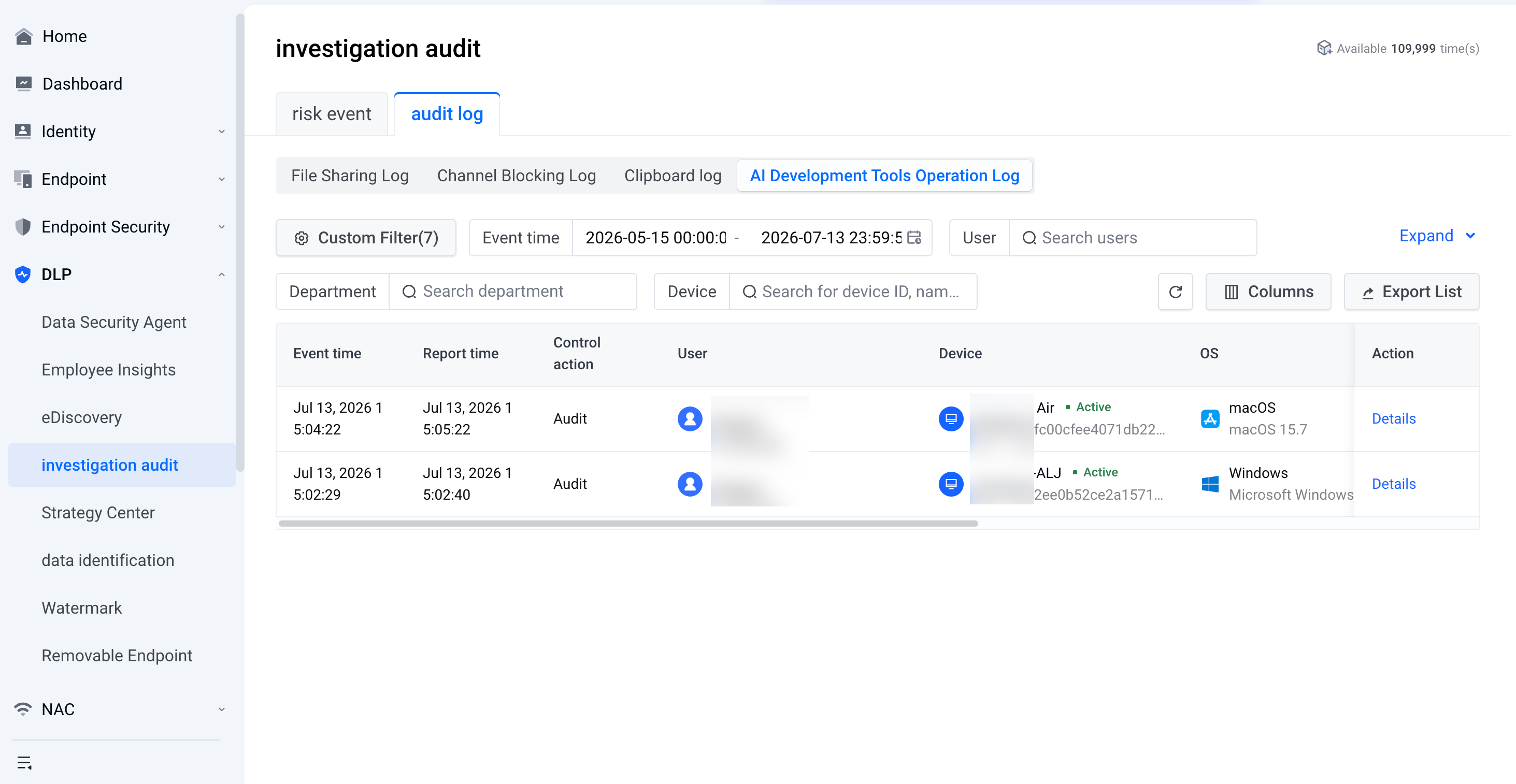
Task: Click the macOS device icon in first row
Action: (x=950, y=419)
